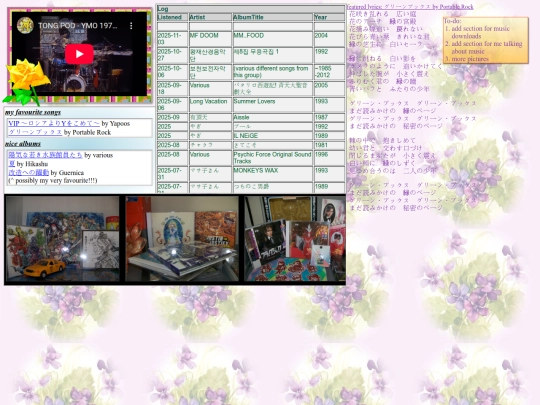Open the YouTube video options menu
Viewport: 540px width, 405px height.
point(131,25)
